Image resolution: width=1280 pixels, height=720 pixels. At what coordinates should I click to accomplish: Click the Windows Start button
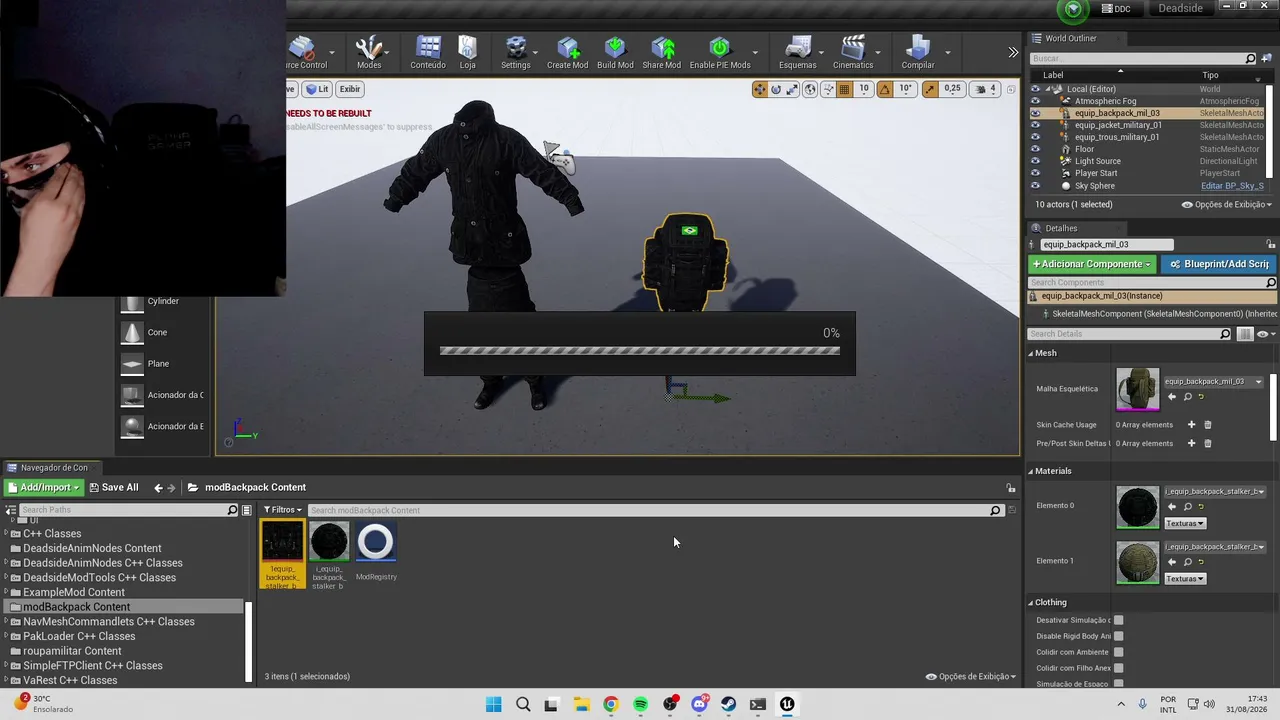click(493, 704)
